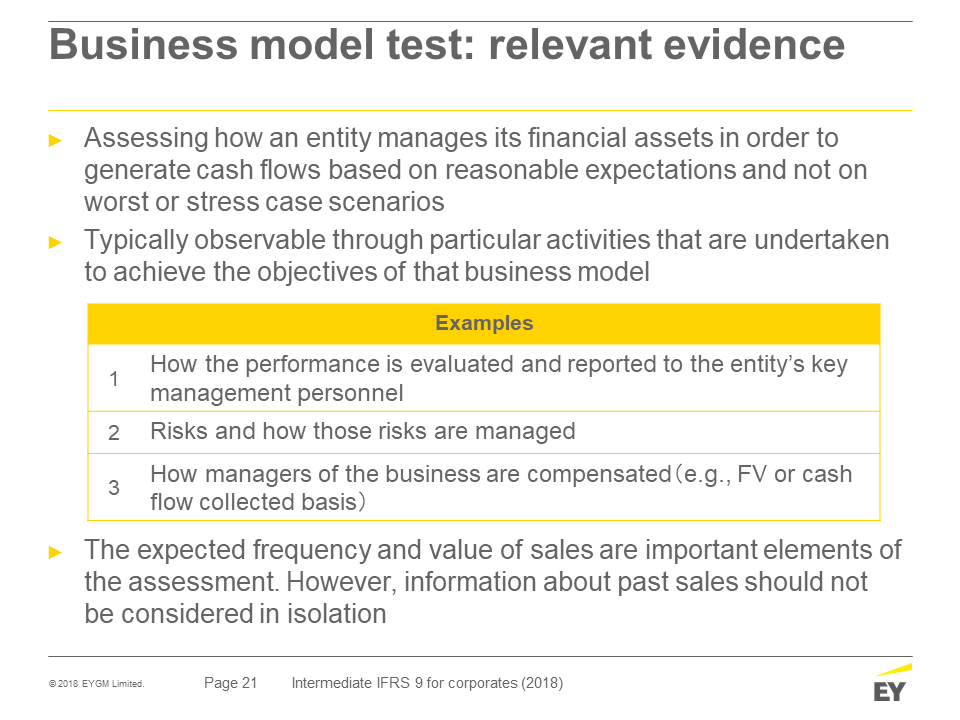Click the second yellow bullet arrow
The width and height of the screenshot is (960, 720).
click(x=55, y=242)
